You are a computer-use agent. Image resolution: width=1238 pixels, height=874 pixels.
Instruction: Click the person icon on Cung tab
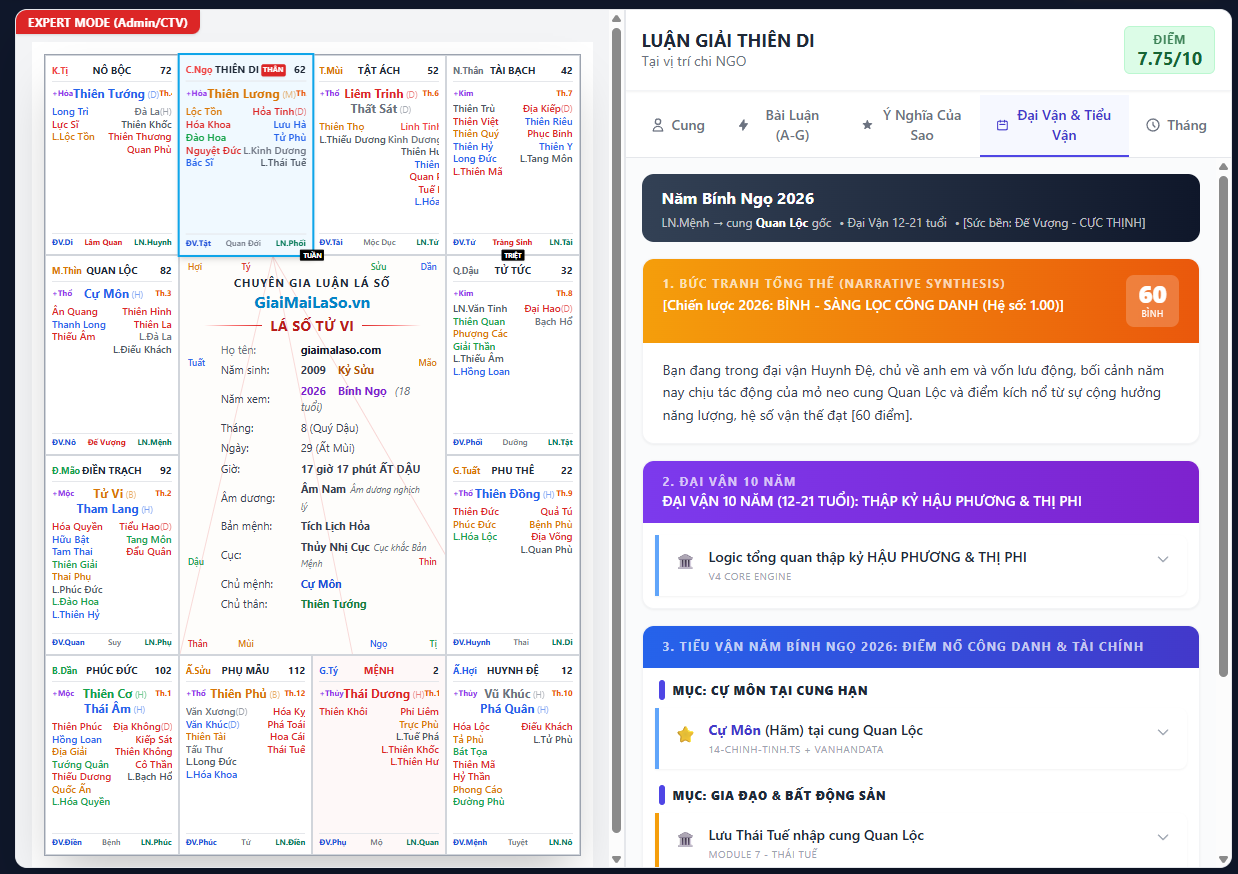(658, 126)
